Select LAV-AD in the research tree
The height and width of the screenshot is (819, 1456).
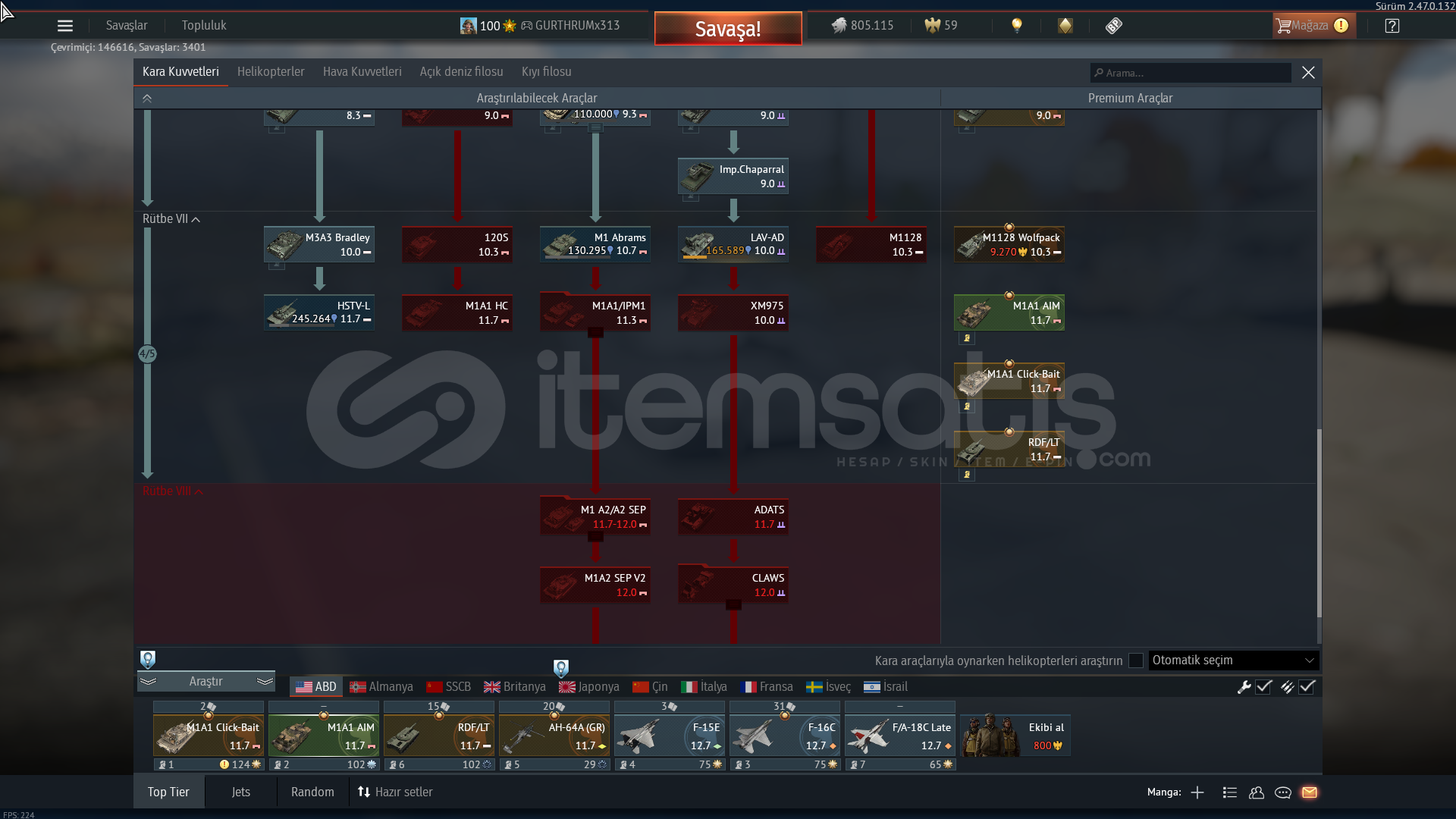pyautogui.click(x=733, y=244)
